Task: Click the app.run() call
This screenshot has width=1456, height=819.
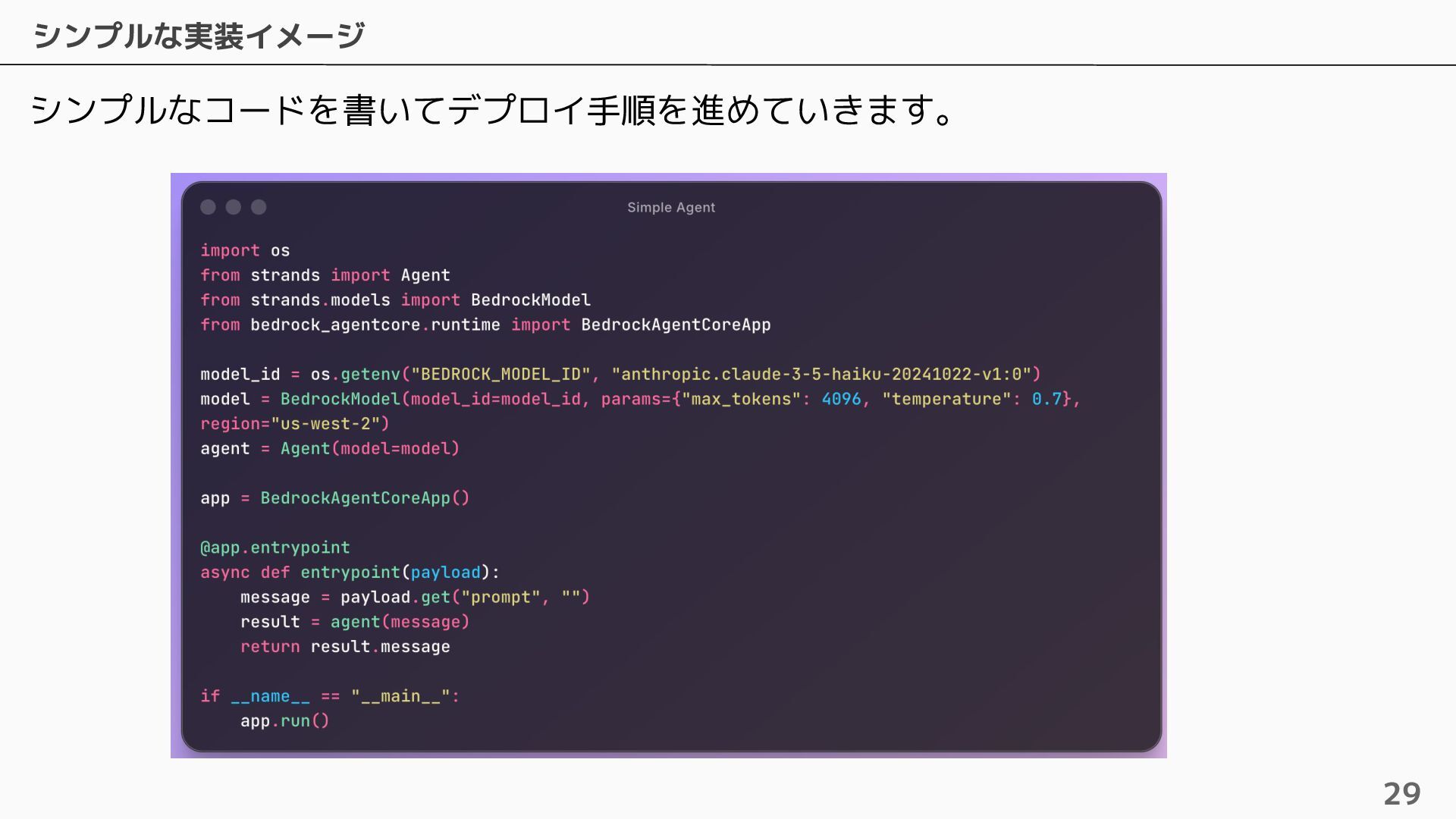Action: click(284, 721)
